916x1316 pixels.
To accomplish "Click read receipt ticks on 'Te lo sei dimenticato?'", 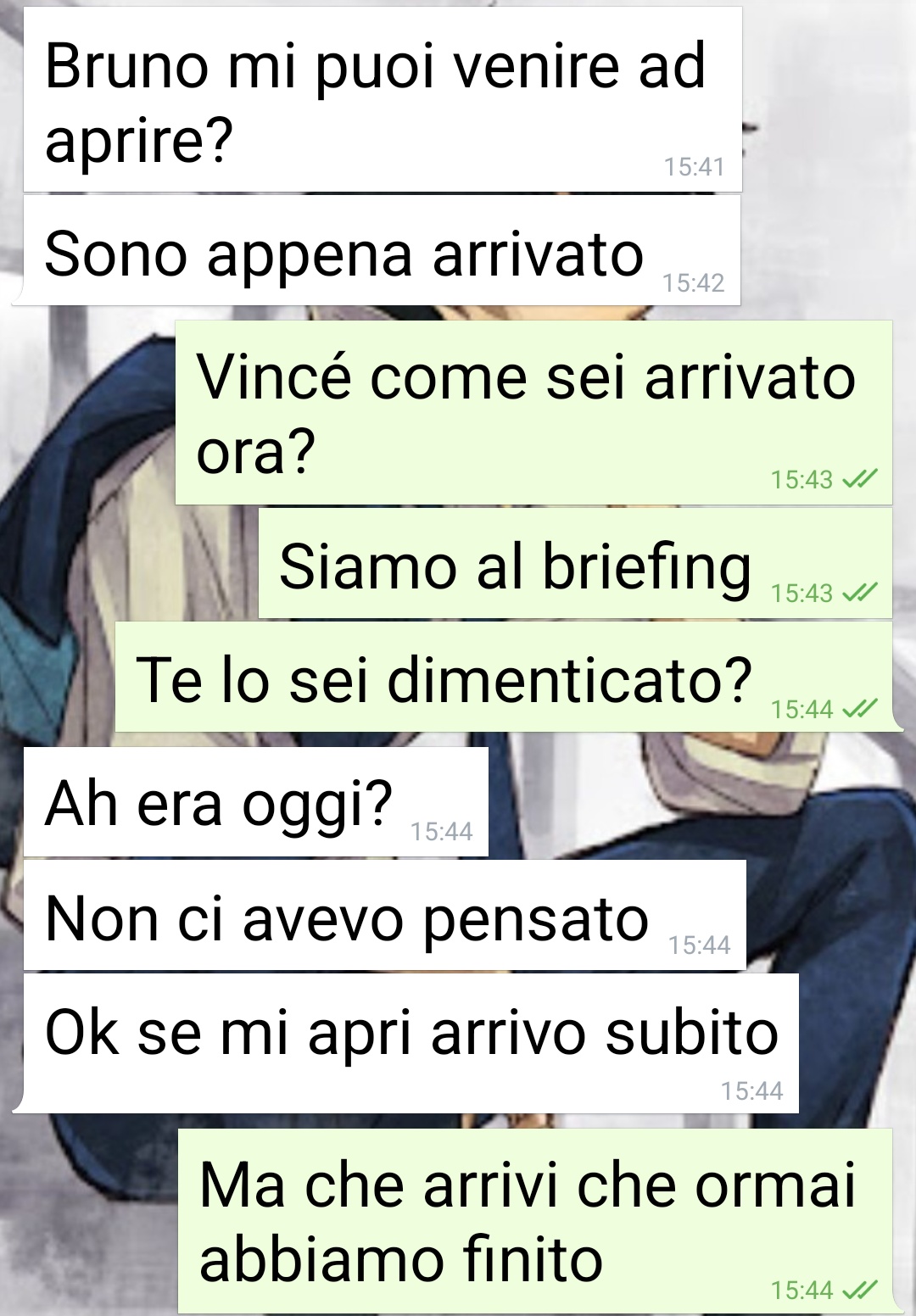I will click(860, 708).
